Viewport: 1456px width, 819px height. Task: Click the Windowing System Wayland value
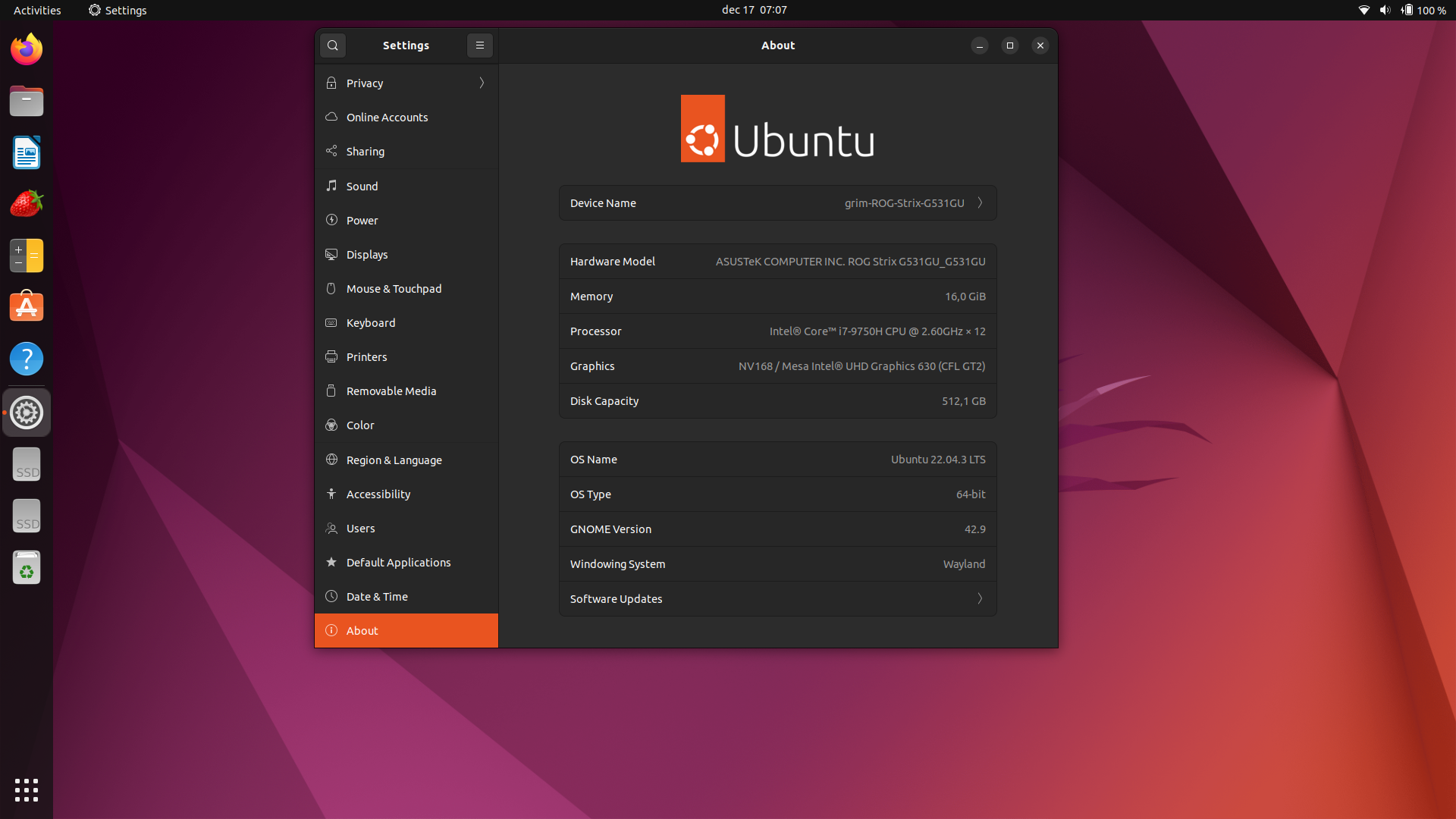[x=964, y=563]
